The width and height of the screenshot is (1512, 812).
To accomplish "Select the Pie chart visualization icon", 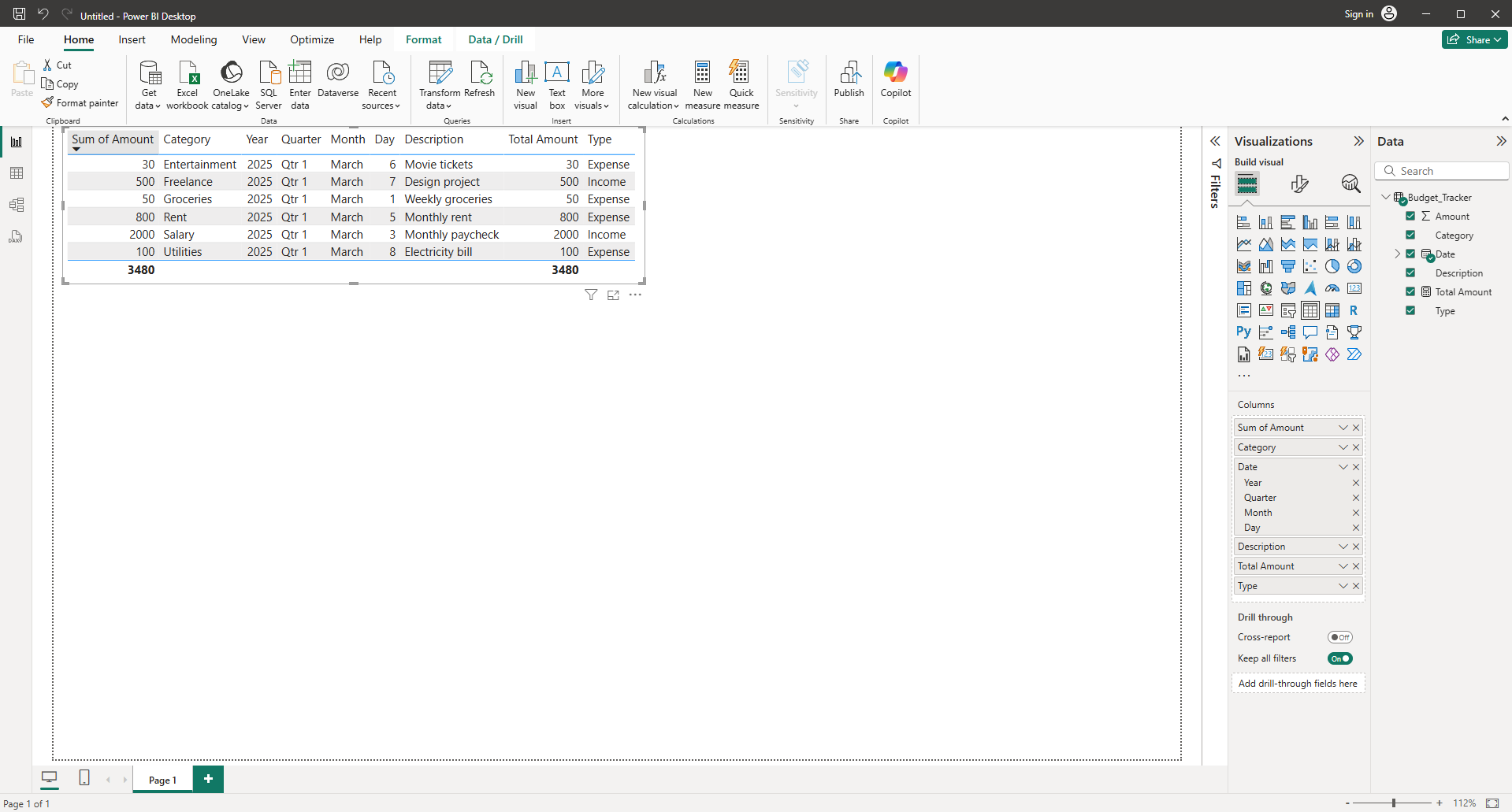I will (x=1332, y=266).
